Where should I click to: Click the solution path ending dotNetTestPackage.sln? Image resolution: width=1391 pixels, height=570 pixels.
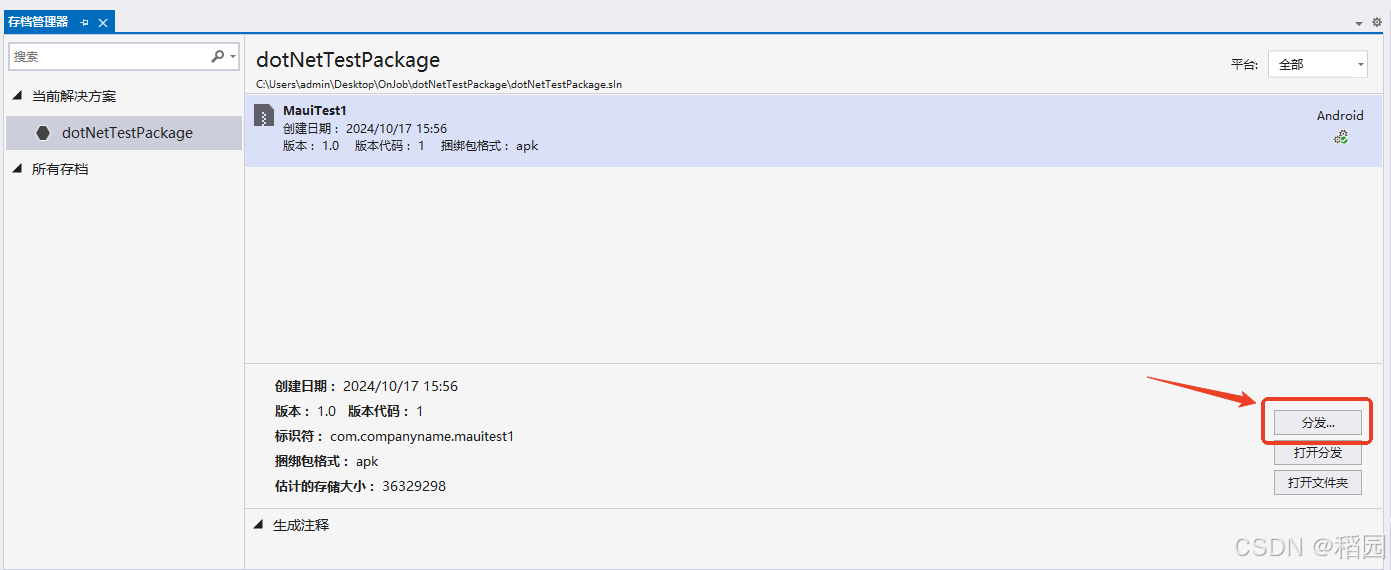pyautogui.click(x=439, y=84)
